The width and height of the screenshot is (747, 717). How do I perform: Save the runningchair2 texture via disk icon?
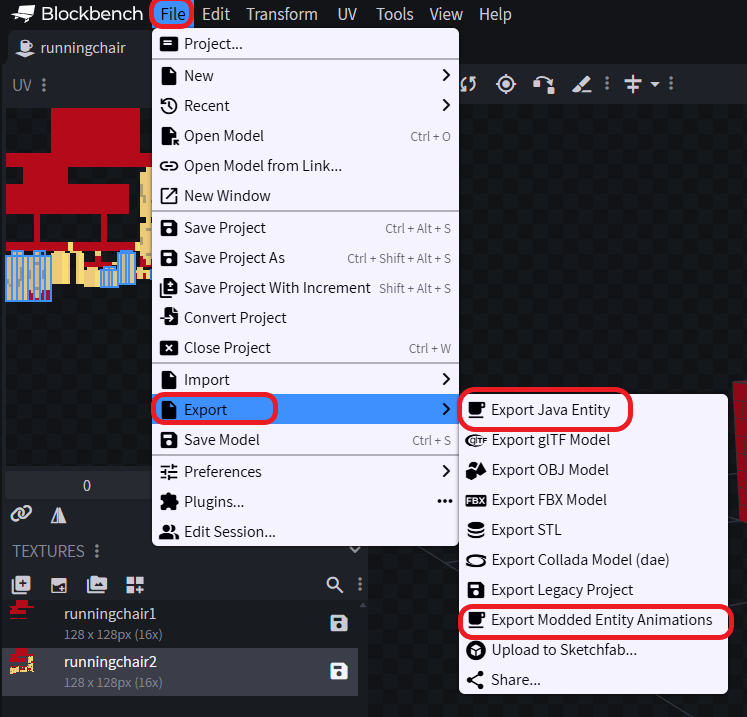click(x=339, y=671)
